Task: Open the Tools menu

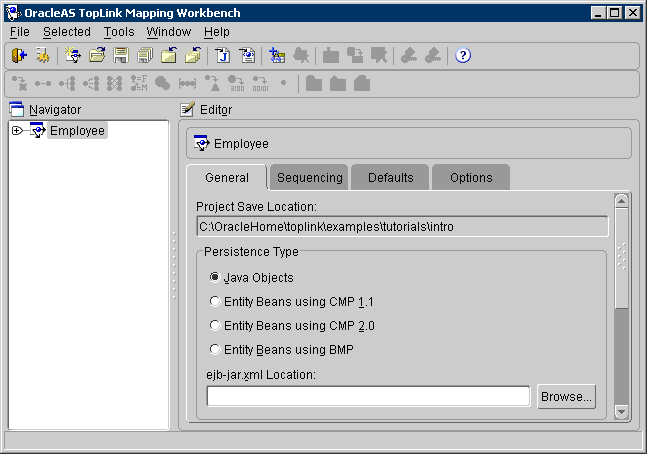Action: click(x=119, y=32)
